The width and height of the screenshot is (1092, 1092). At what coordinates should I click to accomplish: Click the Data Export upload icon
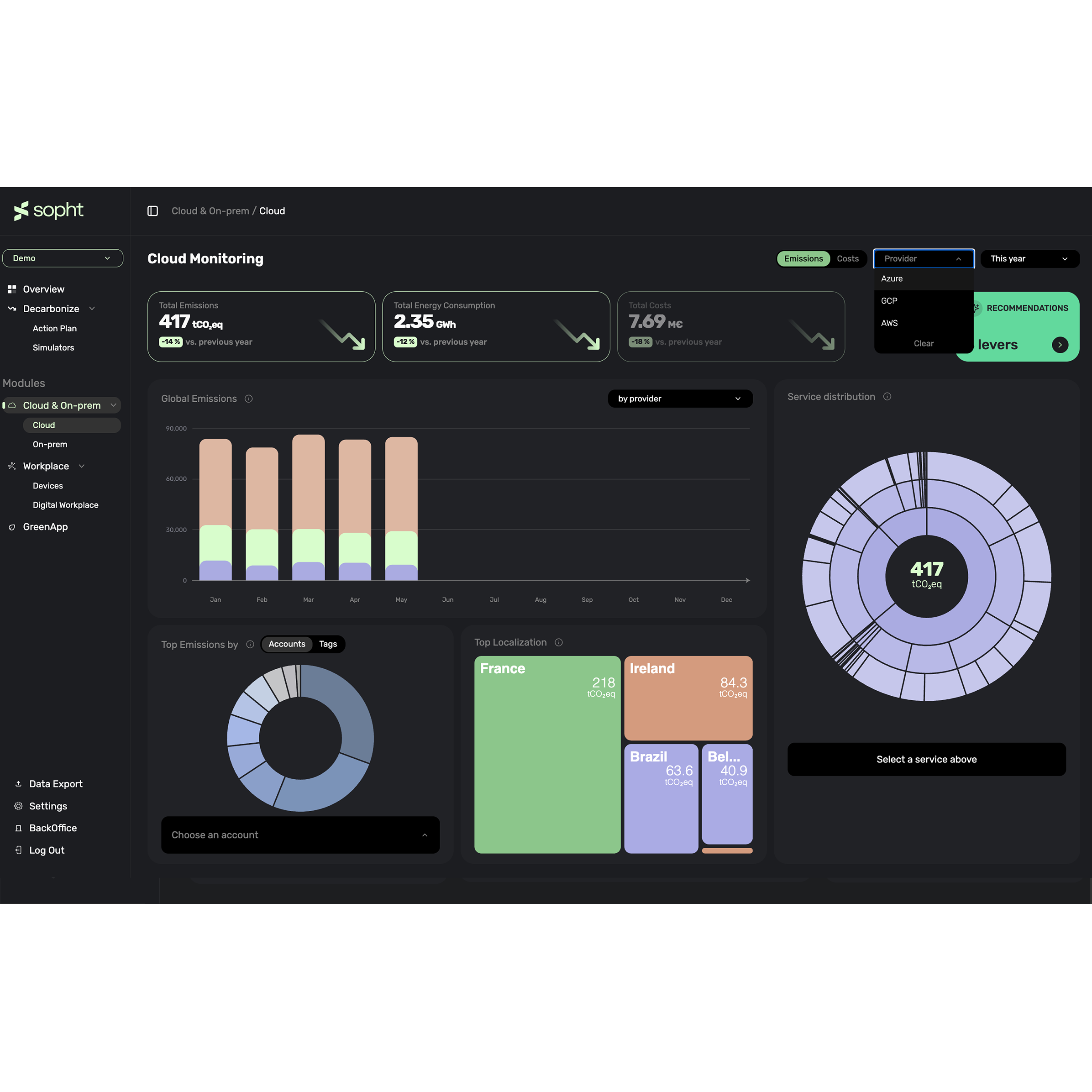[18, 784]
